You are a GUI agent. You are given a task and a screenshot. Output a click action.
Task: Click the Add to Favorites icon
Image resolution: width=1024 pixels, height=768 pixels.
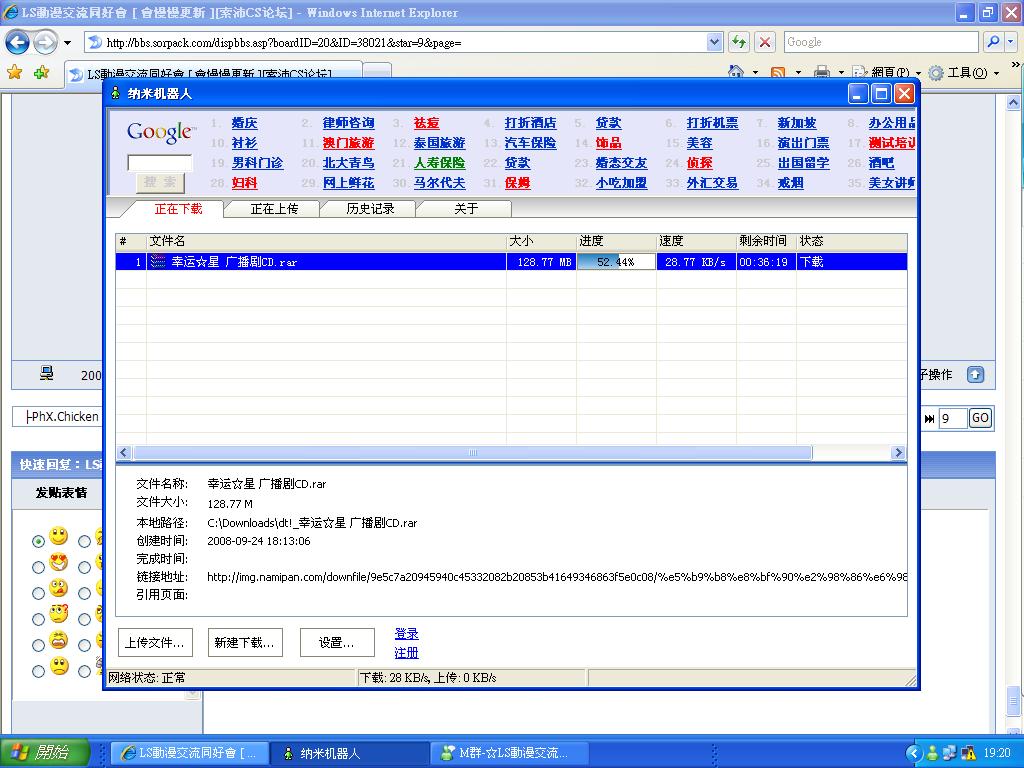[x=40, y=72]
